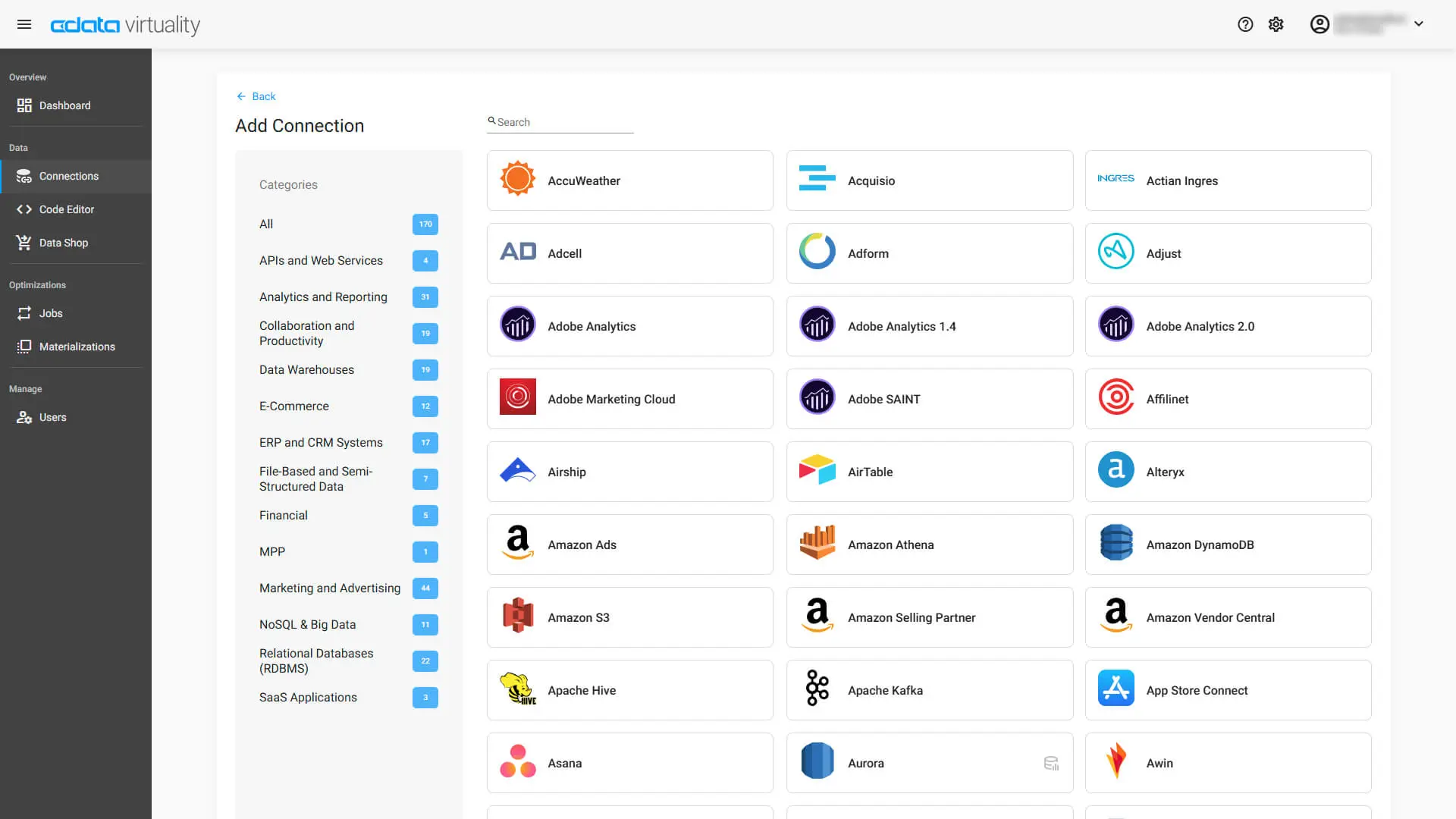This screenshot has height=819, width=1456.
Task: Select the Apache Kafka logo icon
Action: pyautogui.click(x=817, y=690)
